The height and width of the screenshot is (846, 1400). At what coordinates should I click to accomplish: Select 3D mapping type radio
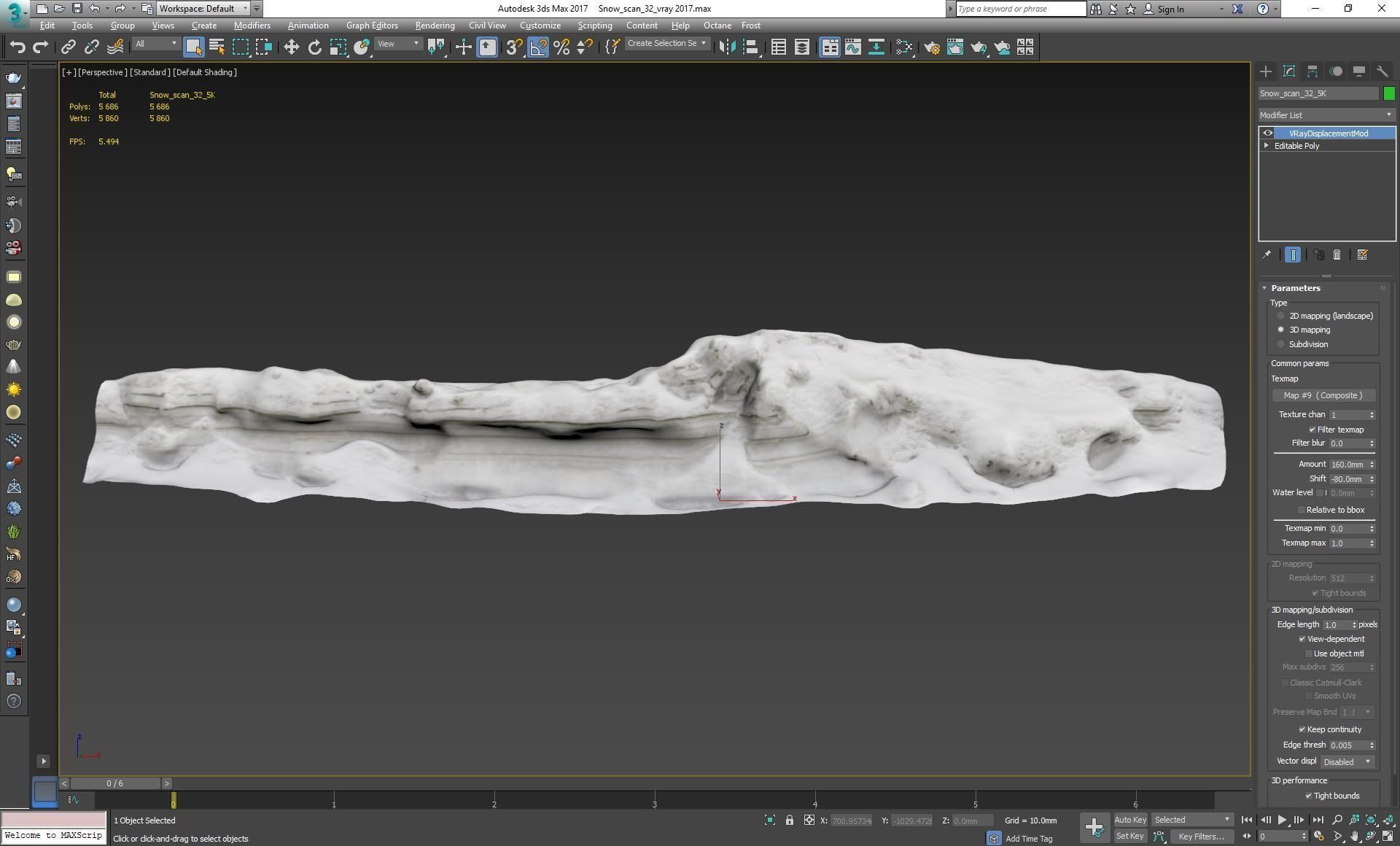pyautogui.click(x=1280, y=330)
